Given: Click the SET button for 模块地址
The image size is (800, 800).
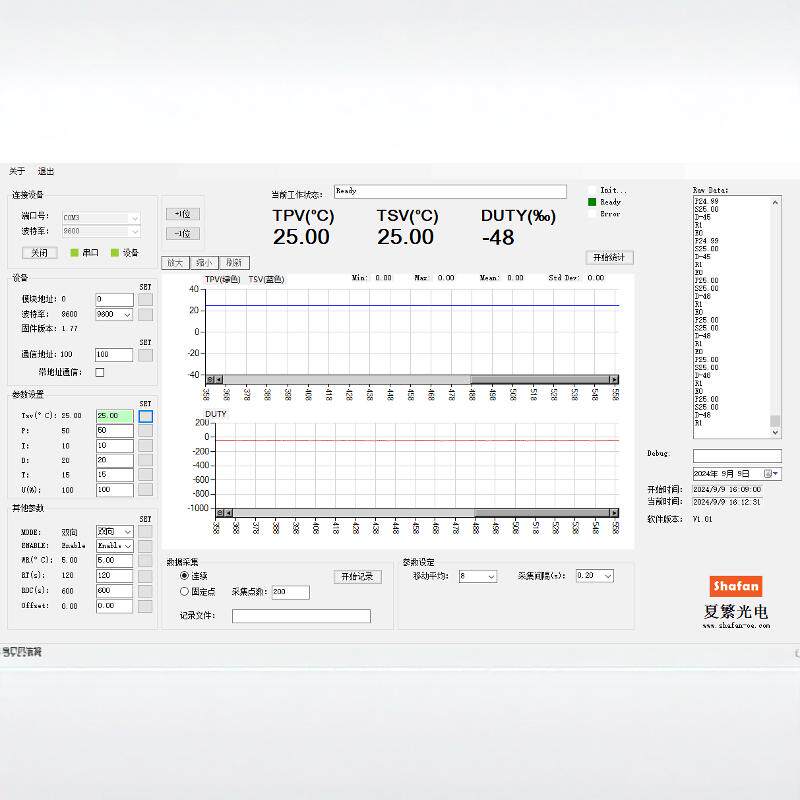Looking at the screenshot, I should click(145, 299).
